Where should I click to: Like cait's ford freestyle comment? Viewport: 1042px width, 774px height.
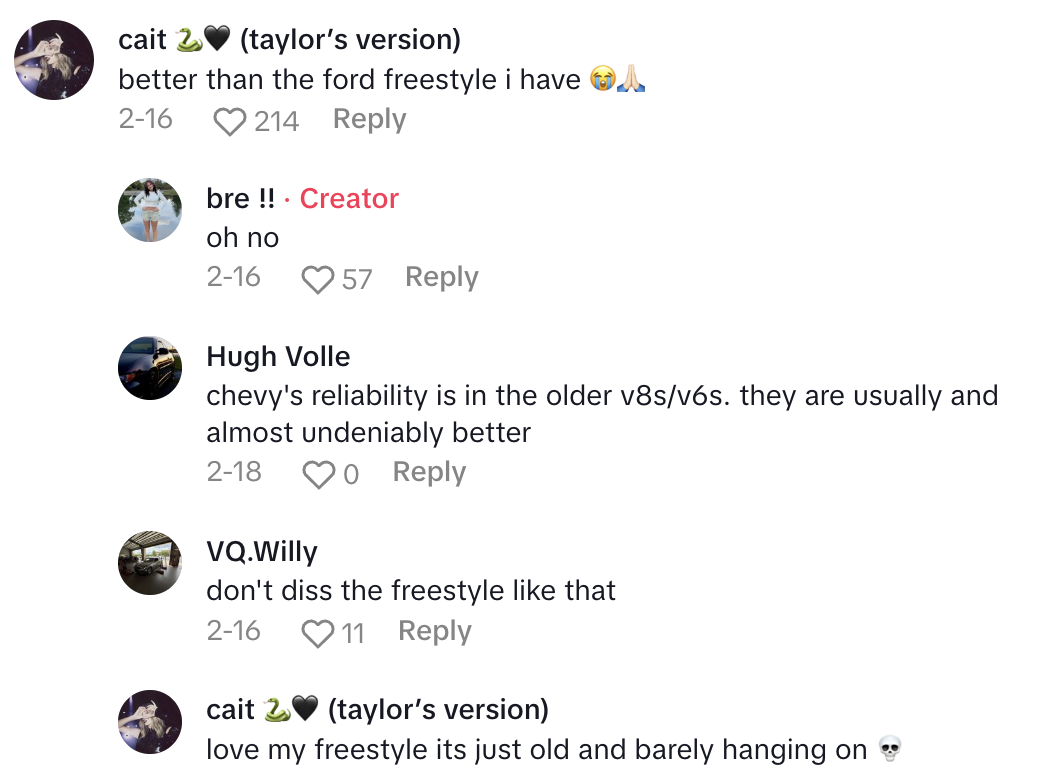click(230, 121)
